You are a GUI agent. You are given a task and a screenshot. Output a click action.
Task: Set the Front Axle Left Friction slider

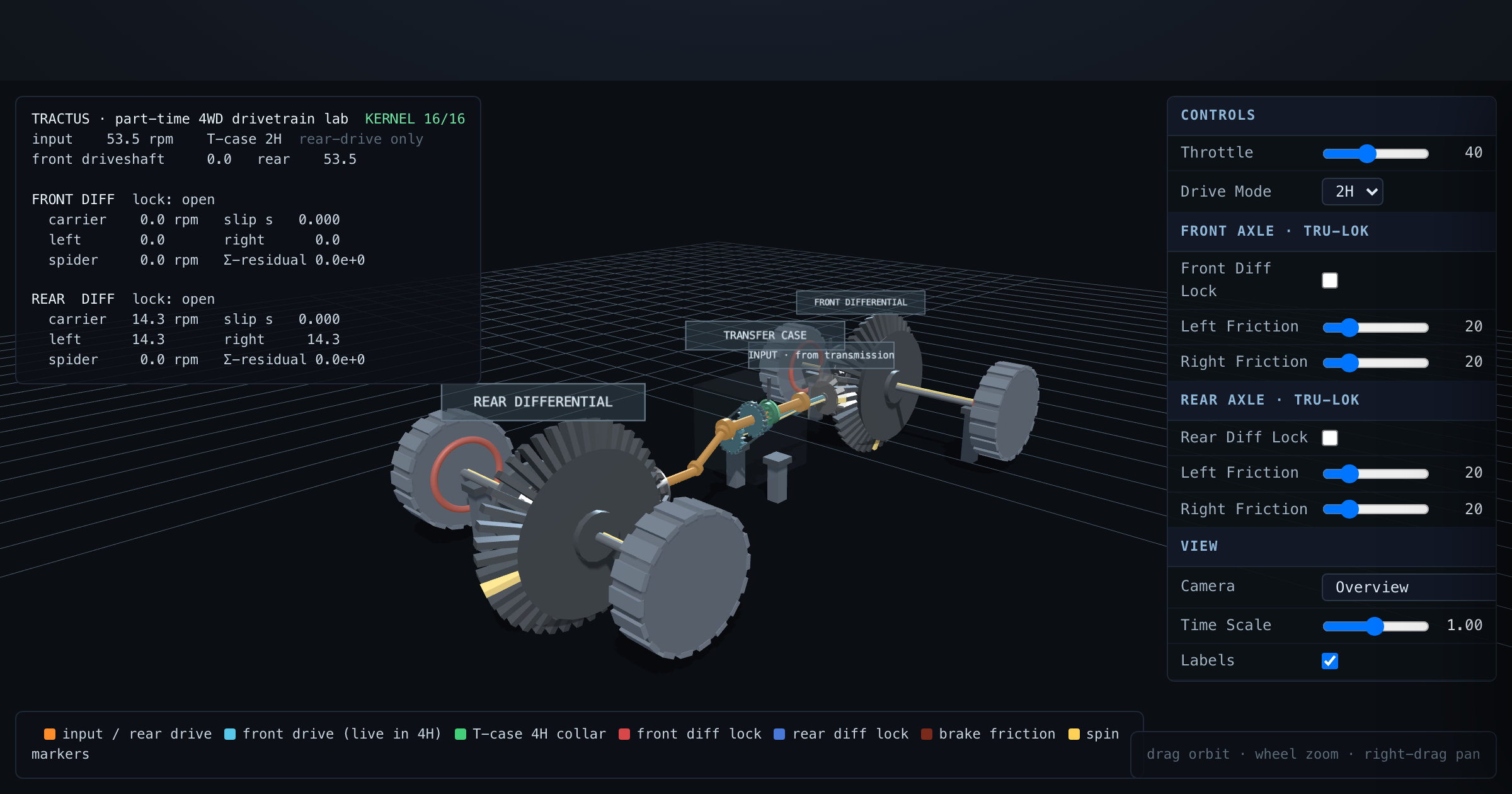click(x=1375, y=327)
